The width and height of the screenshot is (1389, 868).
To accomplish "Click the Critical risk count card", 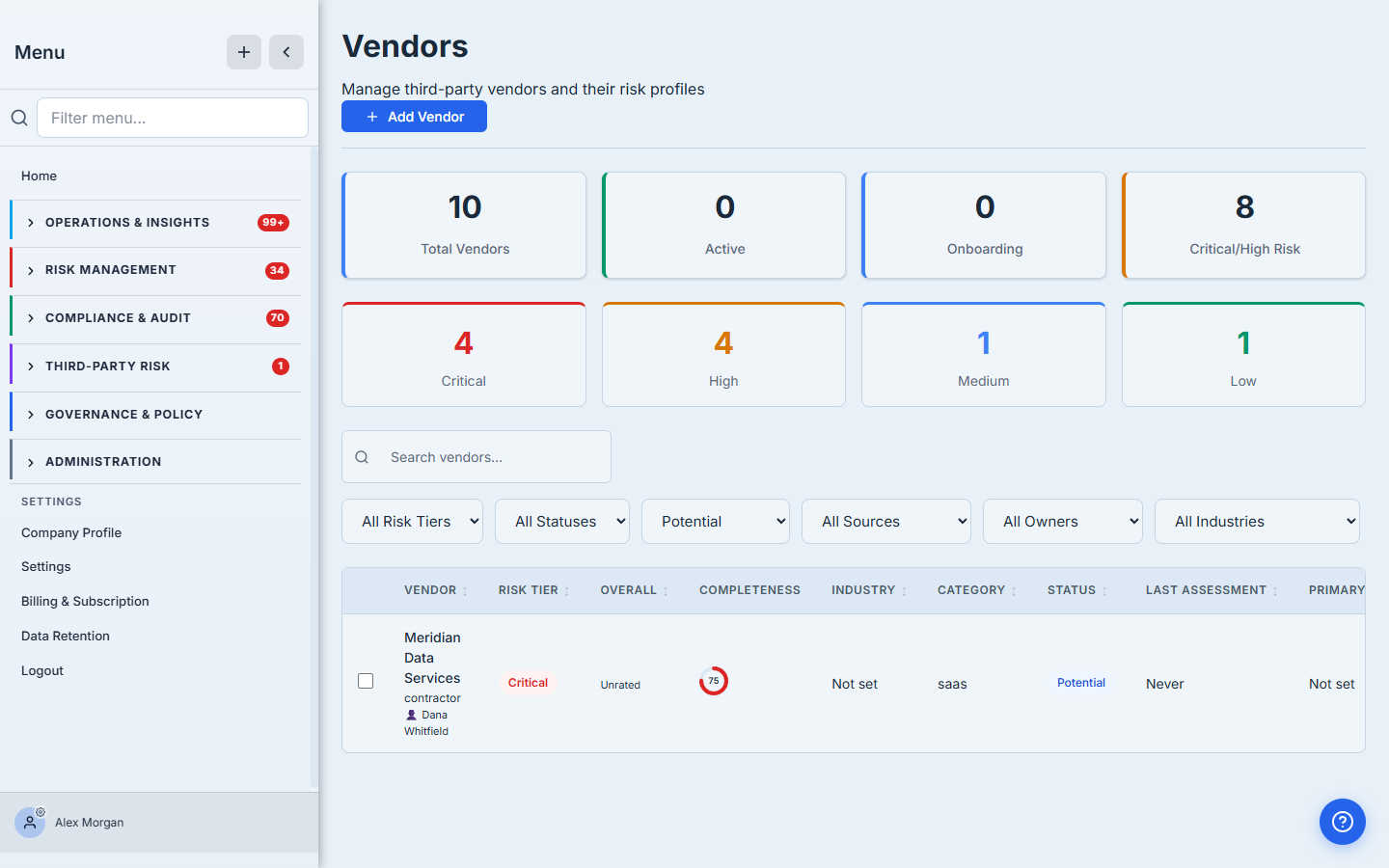I will [x=464, y=354].
